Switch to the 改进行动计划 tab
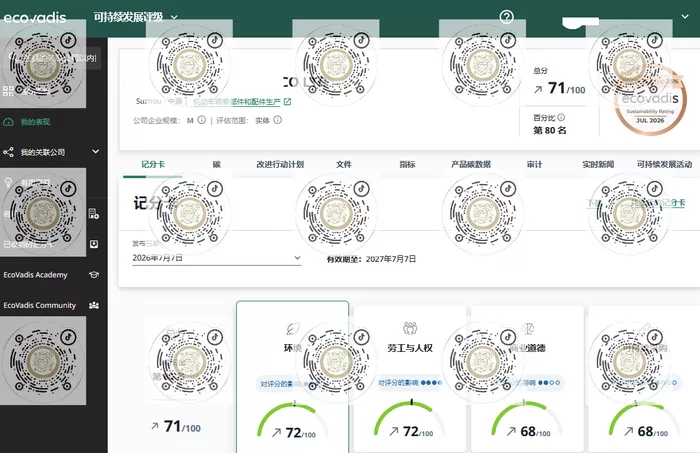The height and width of the screenshot is (453, 700). (x=280, y=164)
